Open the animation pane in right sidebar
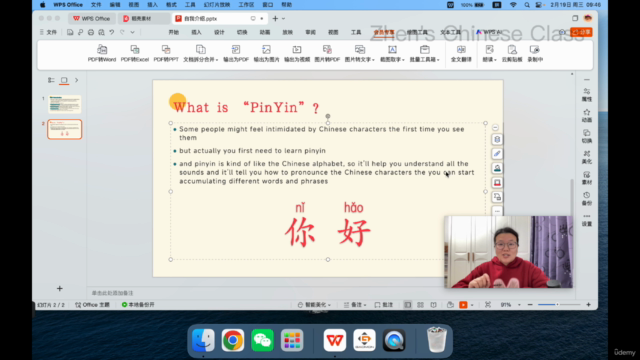The height and width of the screenshot is (360, 640). [587, 116]
